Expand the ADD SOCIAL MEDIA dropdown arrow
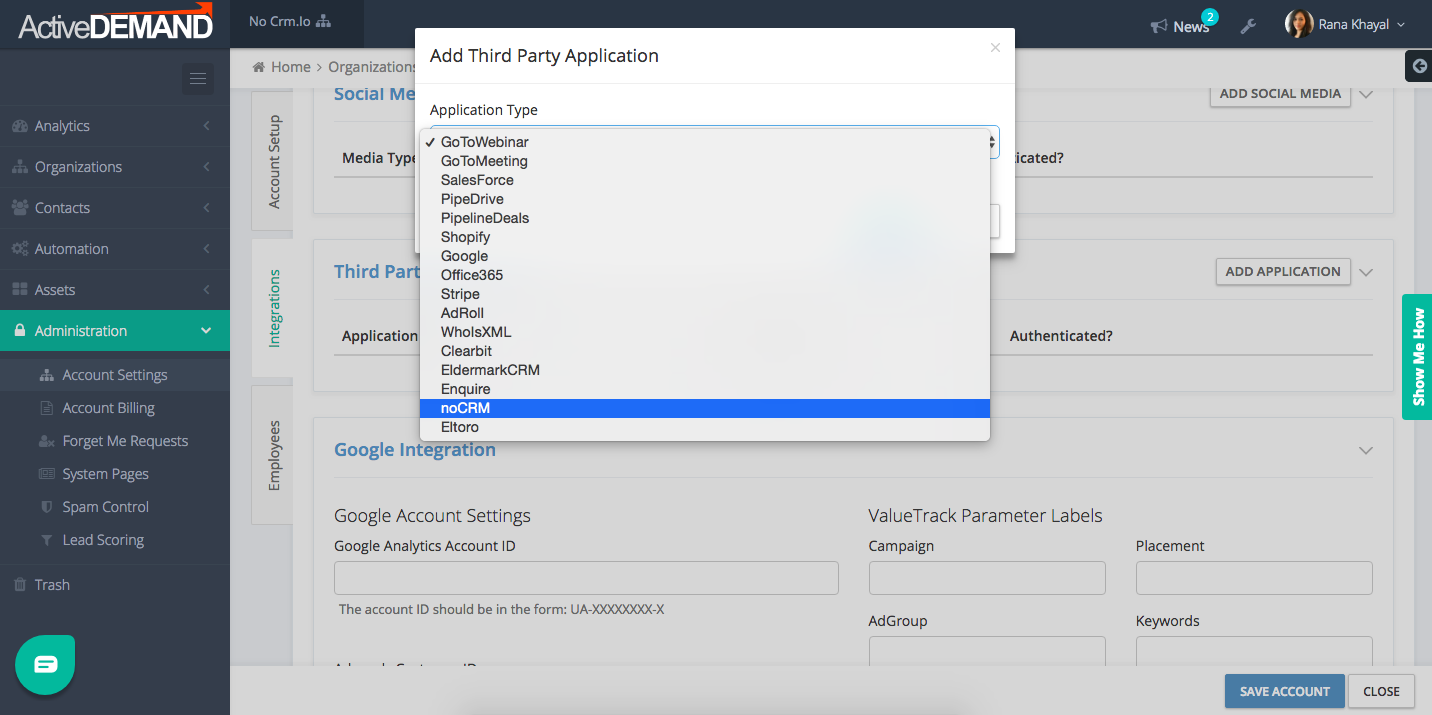 click(x=1366, y=93)
